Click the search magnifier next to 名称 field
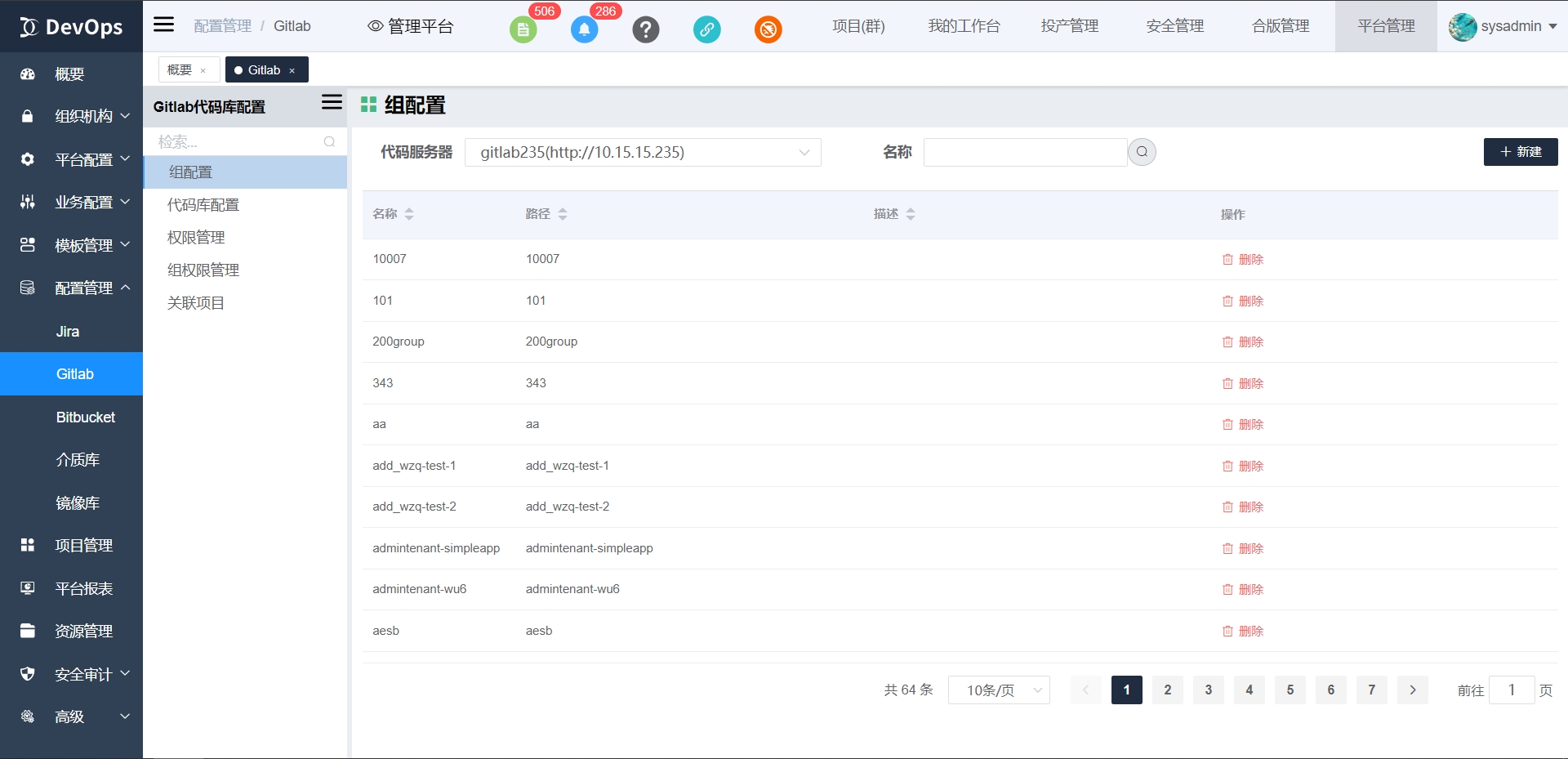Viewport: 1568px width, 759px height. click(1142, 152)
